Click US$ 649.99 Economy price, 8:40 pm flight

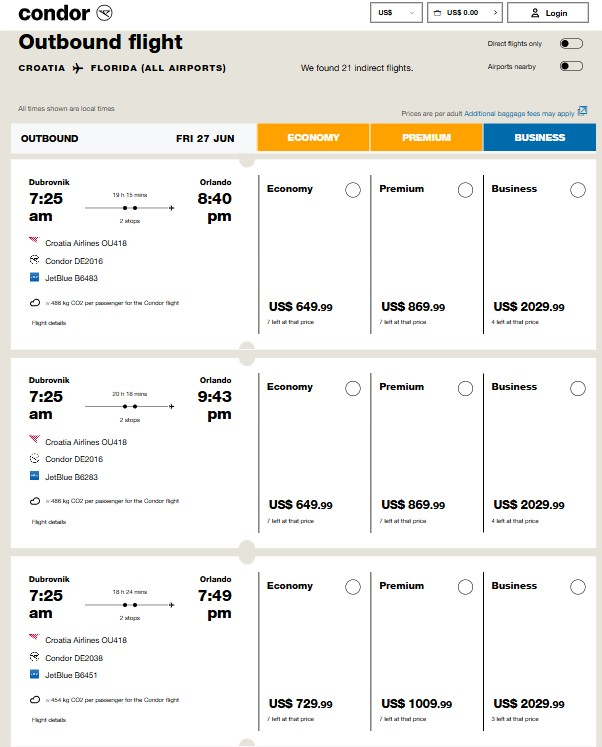[301, 307]
